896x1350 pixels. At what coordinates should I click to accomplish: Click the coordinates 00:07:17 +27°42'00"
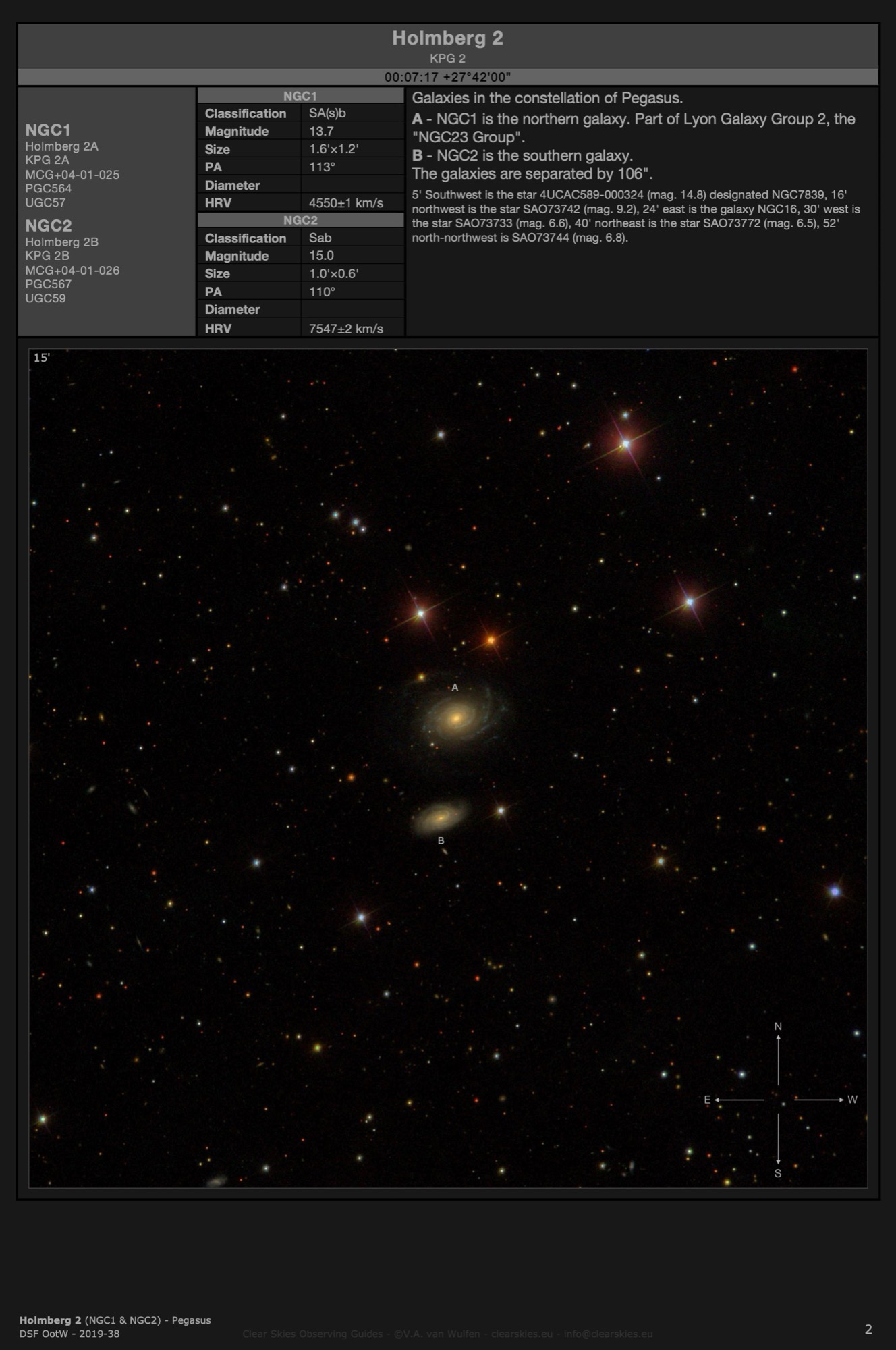click(447, 77)
